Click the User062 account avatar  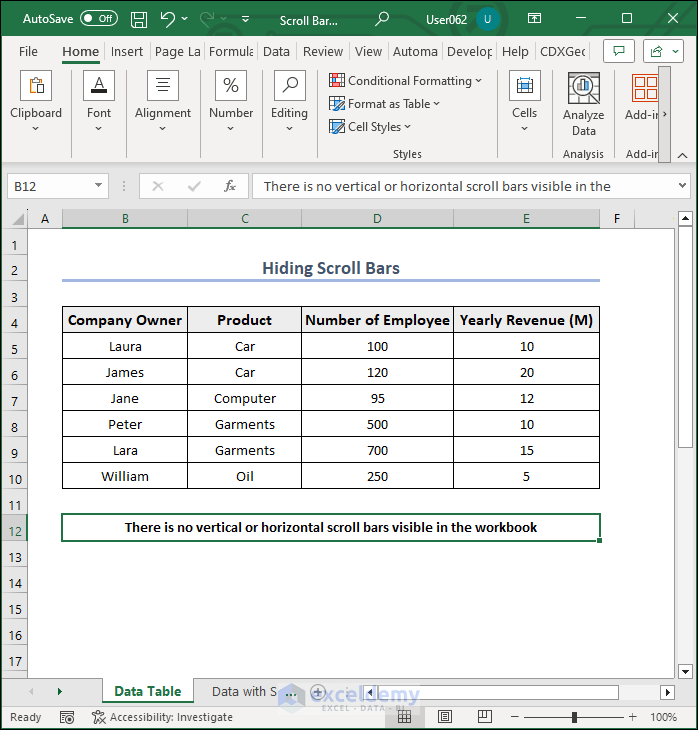click(x=488, y=20)
